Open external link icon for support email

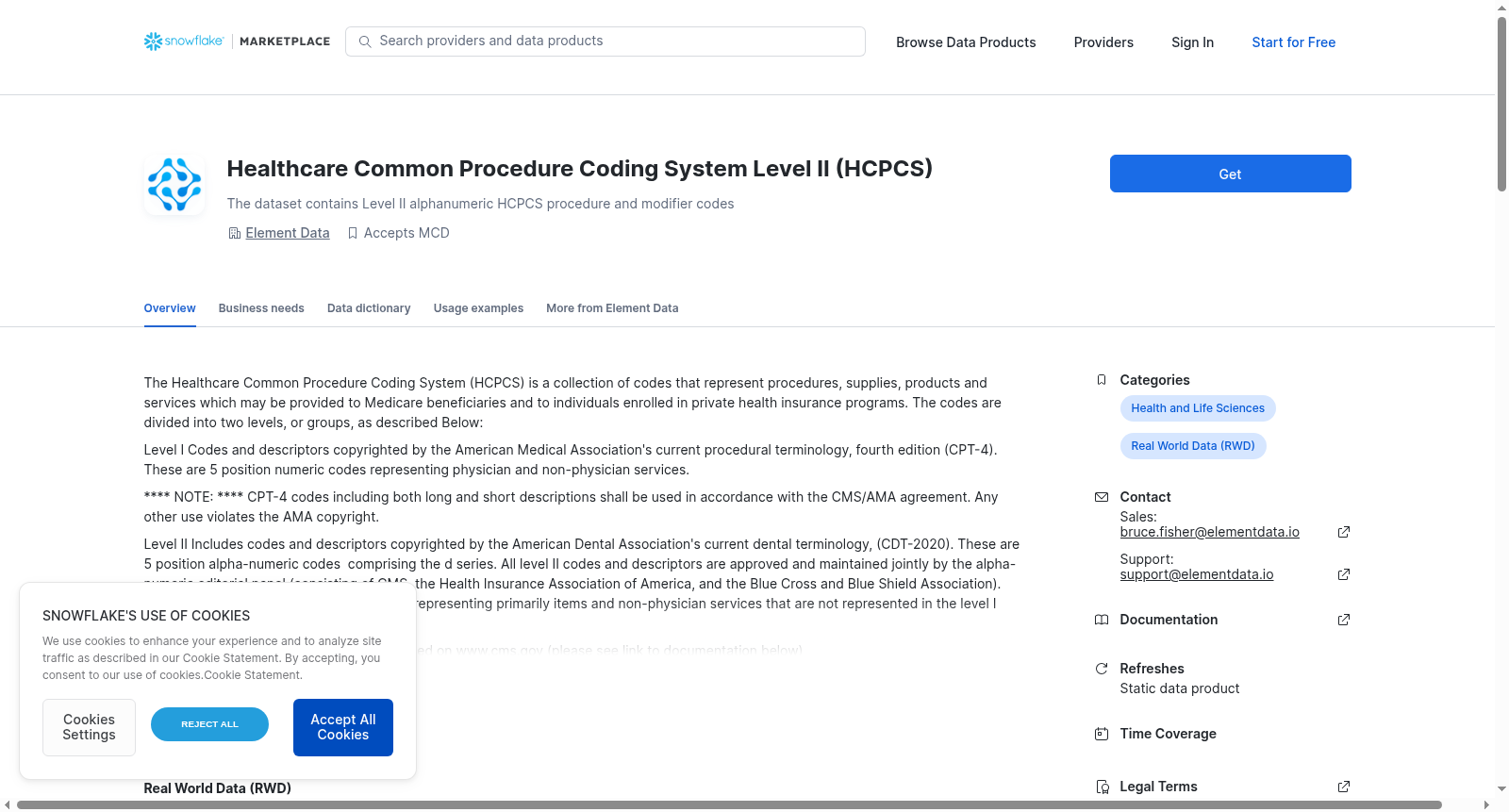(1344, 574)
